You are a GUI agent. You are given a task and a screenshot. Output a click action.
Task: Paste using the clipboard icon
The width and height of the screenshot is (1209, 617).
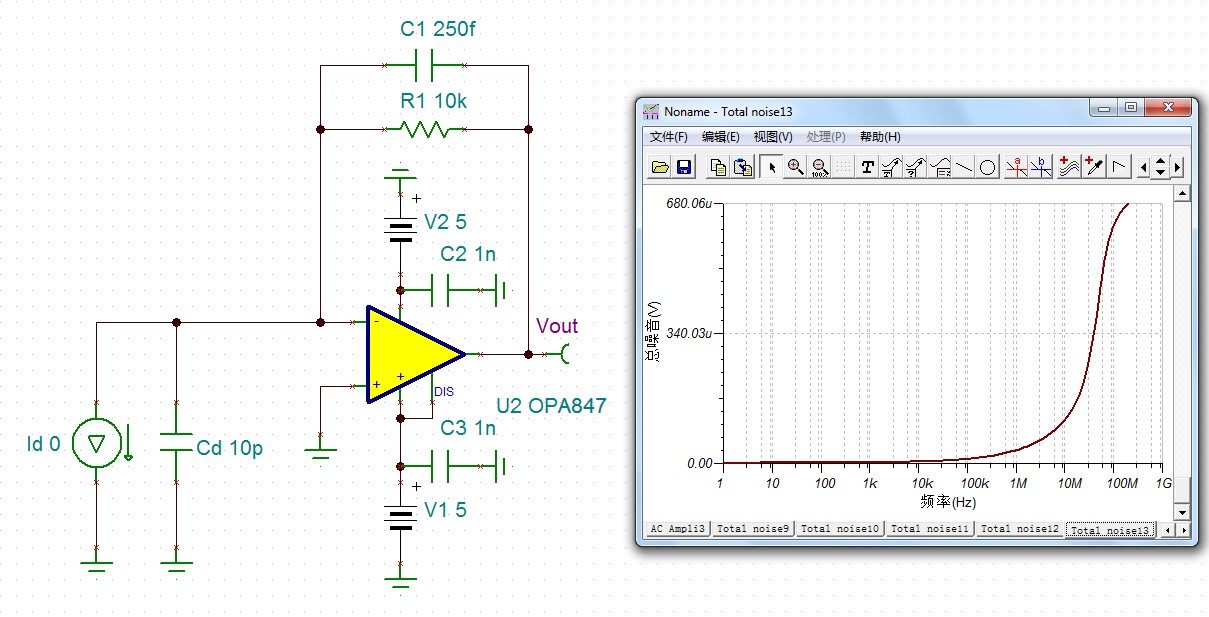[743, 168]
